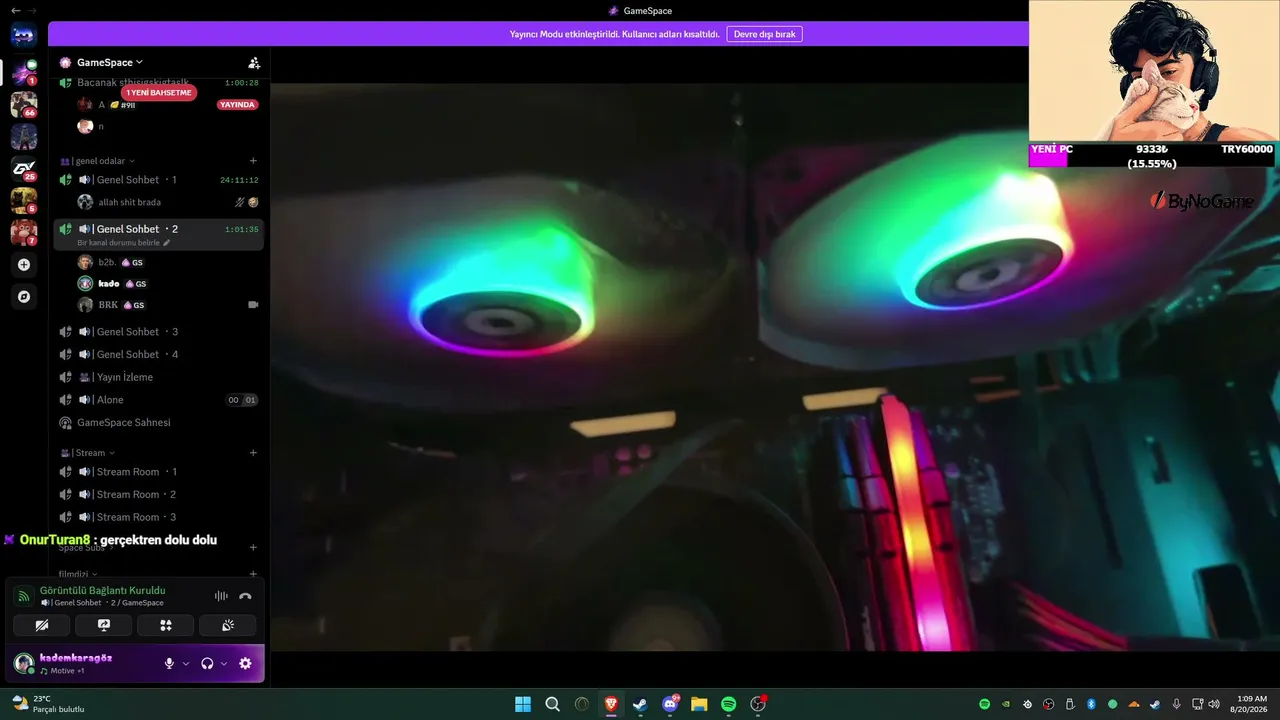Open GameSpace server dropdown menu
1280x720 pixels.
pos(110,62)
